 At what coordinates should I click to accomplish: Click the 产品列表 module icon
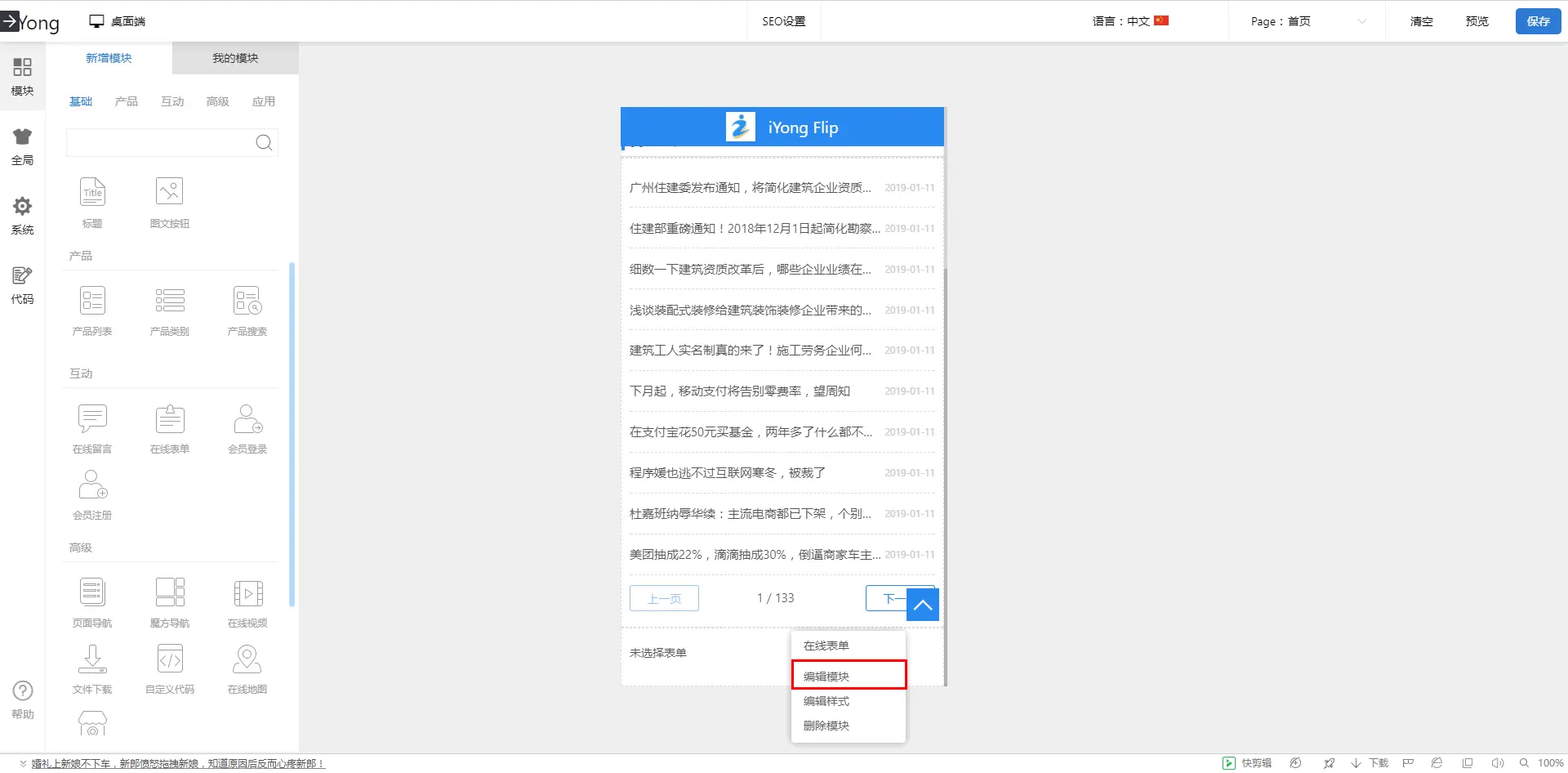point(92,302)
